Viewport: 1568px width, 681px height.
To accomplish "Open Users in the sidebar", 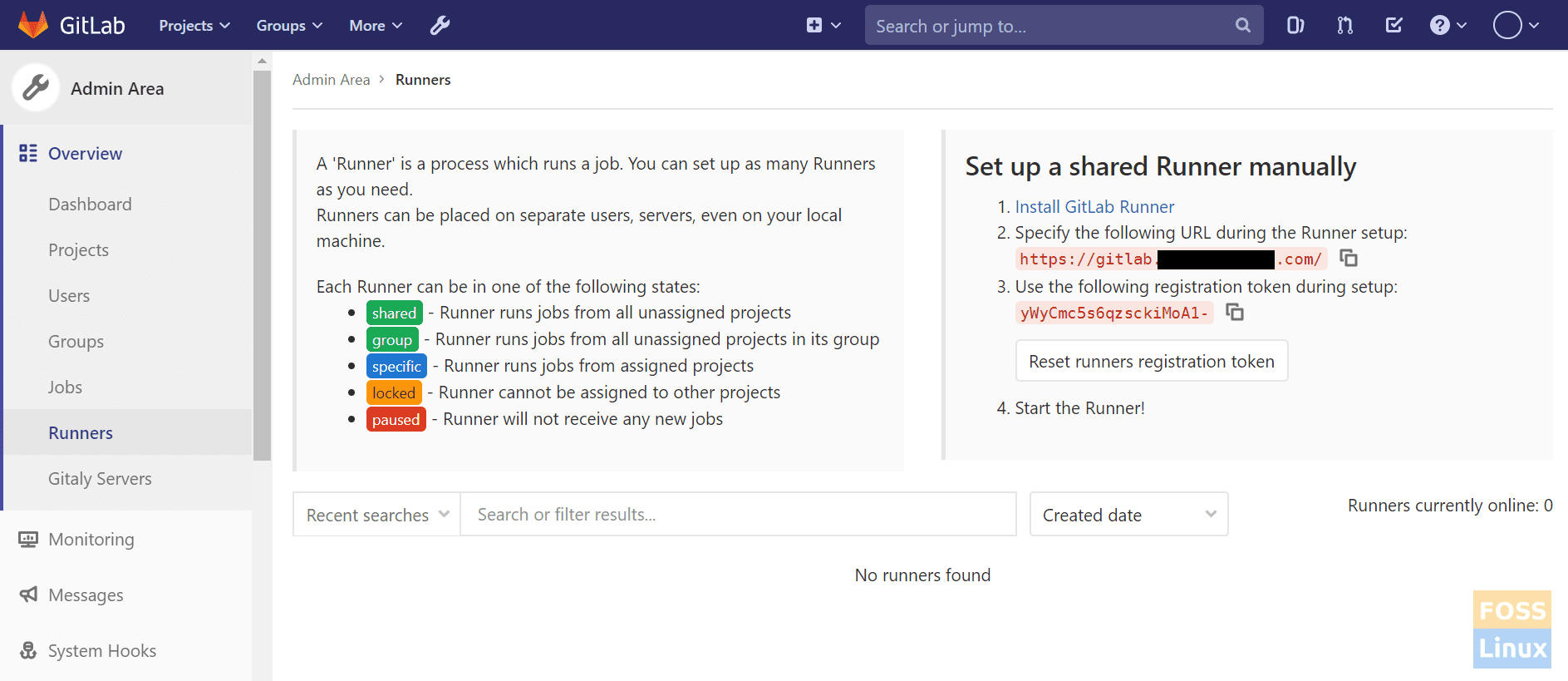I will pos(69,296).
